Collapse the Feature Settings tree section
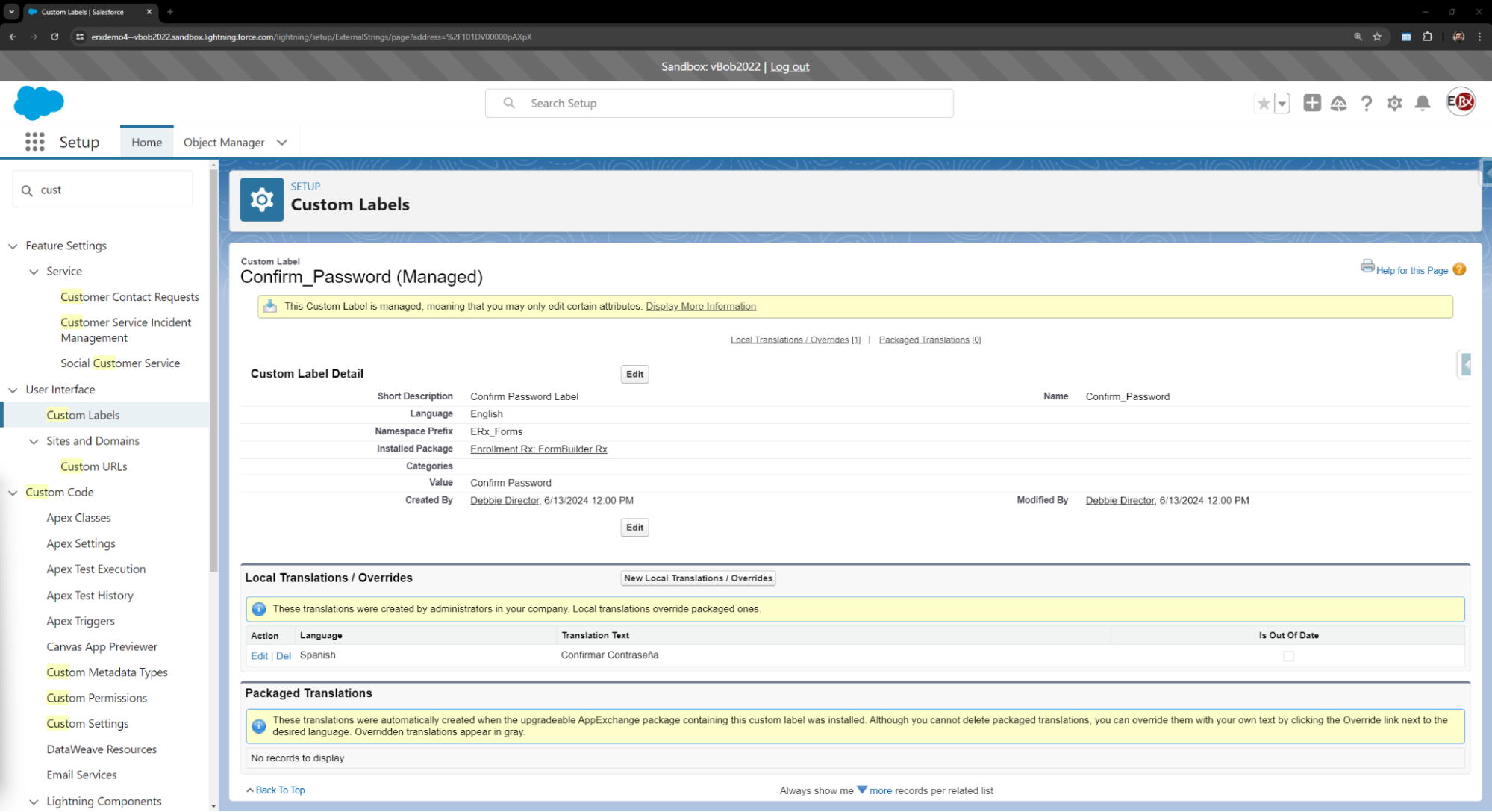This screenshot has height=812, width=1492. [13, 246]
